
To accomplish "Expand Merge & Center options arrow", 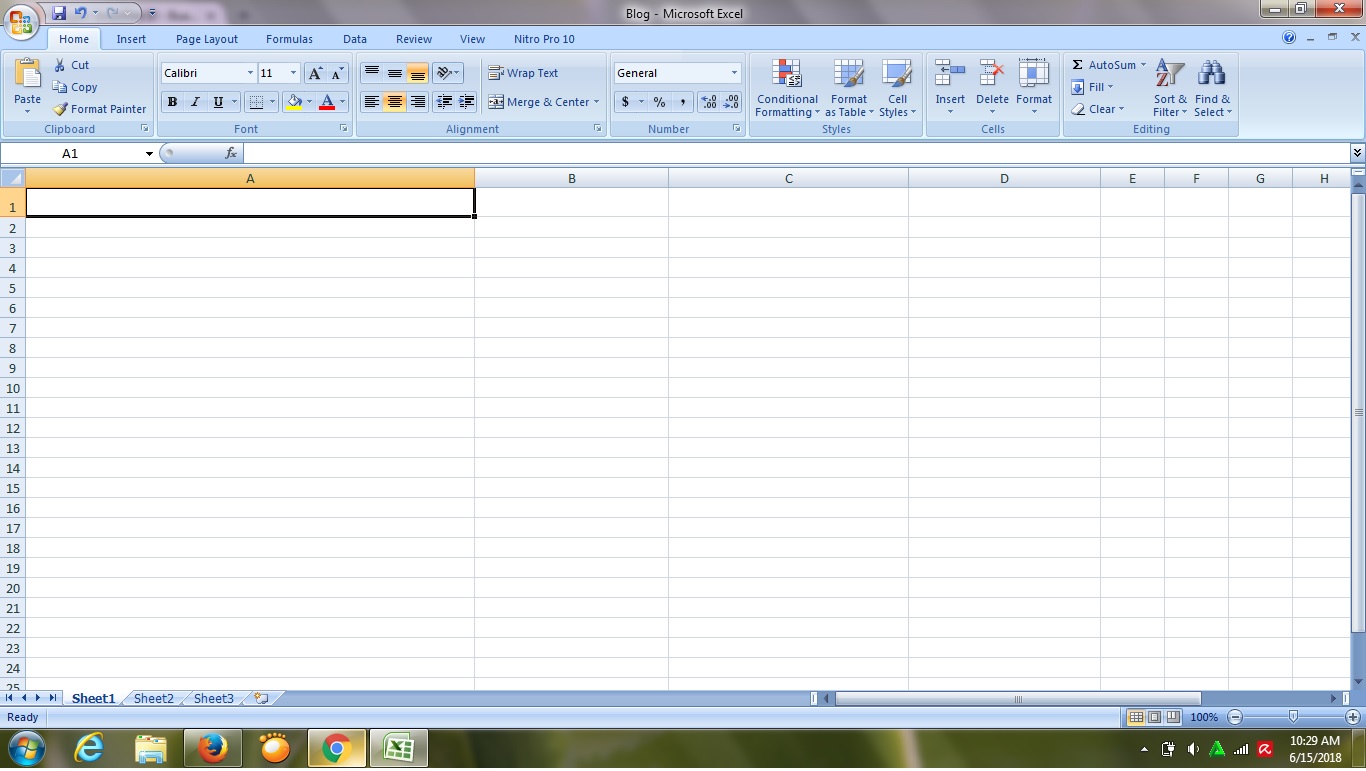I will (x=596, y=102).
